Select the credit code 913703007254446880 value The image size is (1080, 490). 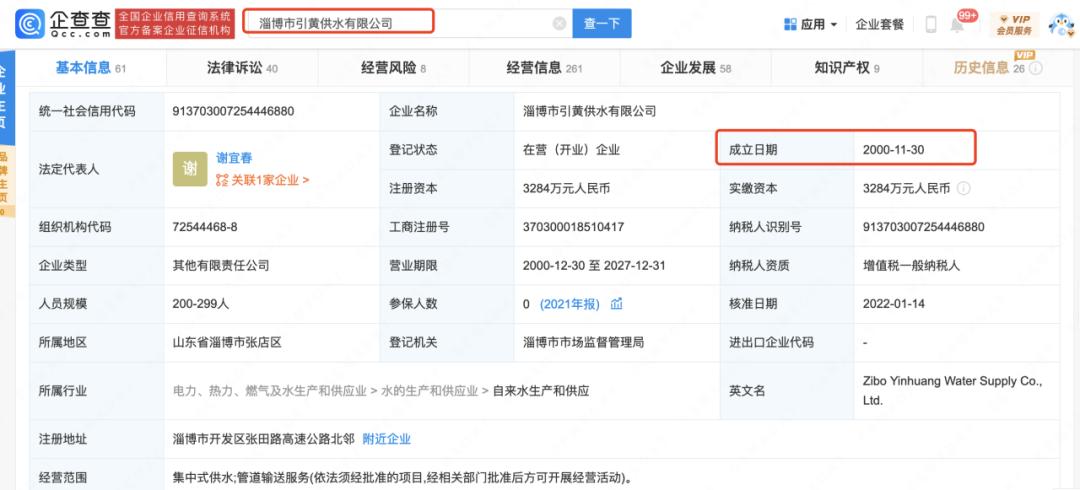[x=233, y=111]
